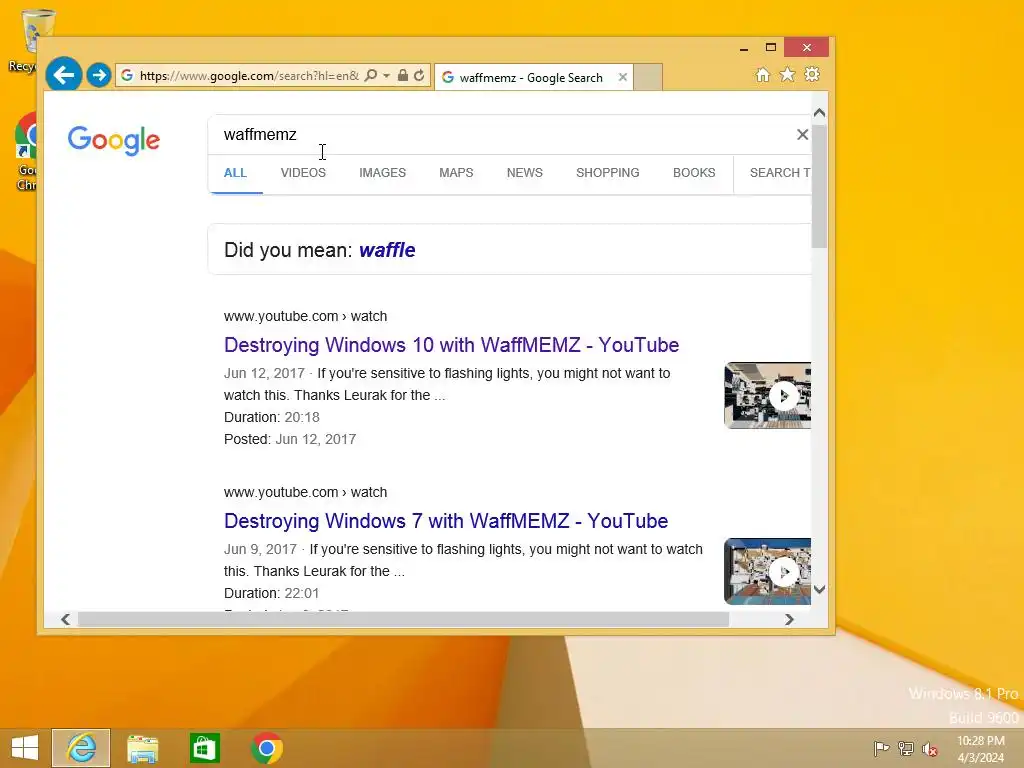Viewport: 1024px width, 768px height.
Task: Open Action Center flag tray icon
Action: [x=881, y=748]
